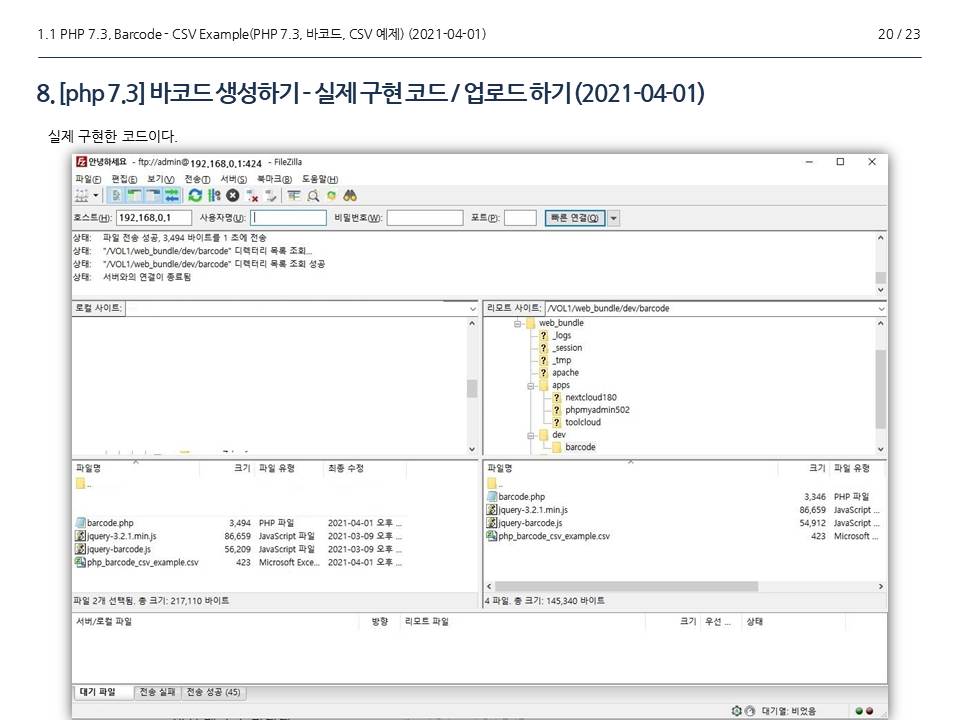Open the 보기(V) menu
This screenshot has height=720, width=960.
pos(160,179)
